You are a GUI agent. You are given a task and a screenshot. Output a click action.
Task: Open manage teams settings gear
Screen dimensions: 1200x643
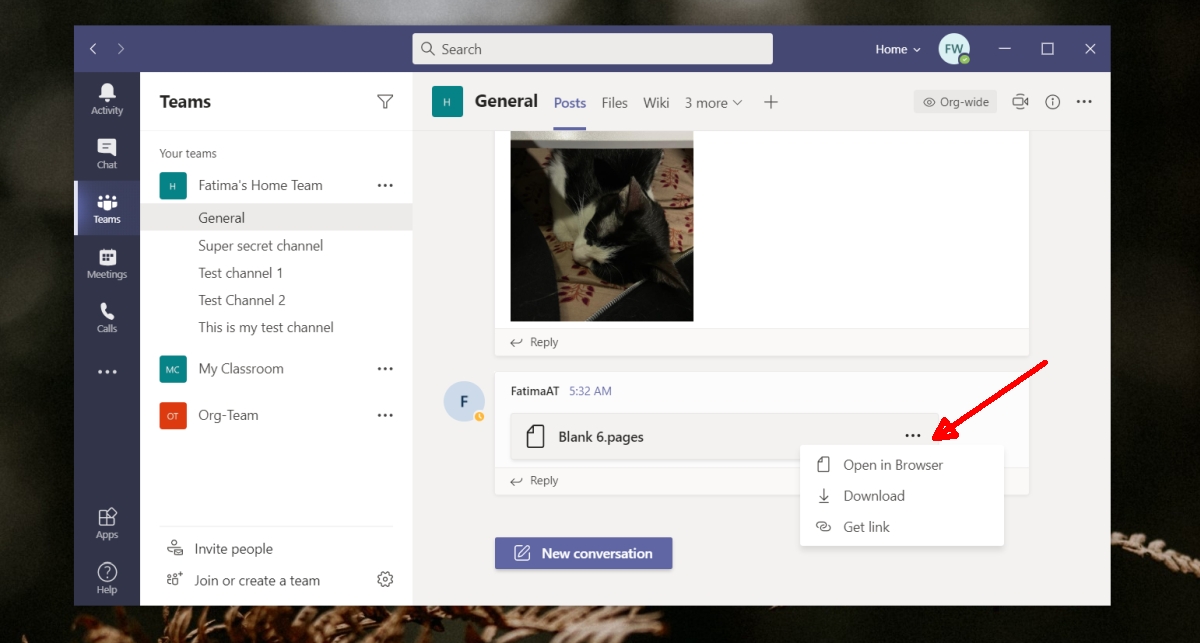pos(385,579)
